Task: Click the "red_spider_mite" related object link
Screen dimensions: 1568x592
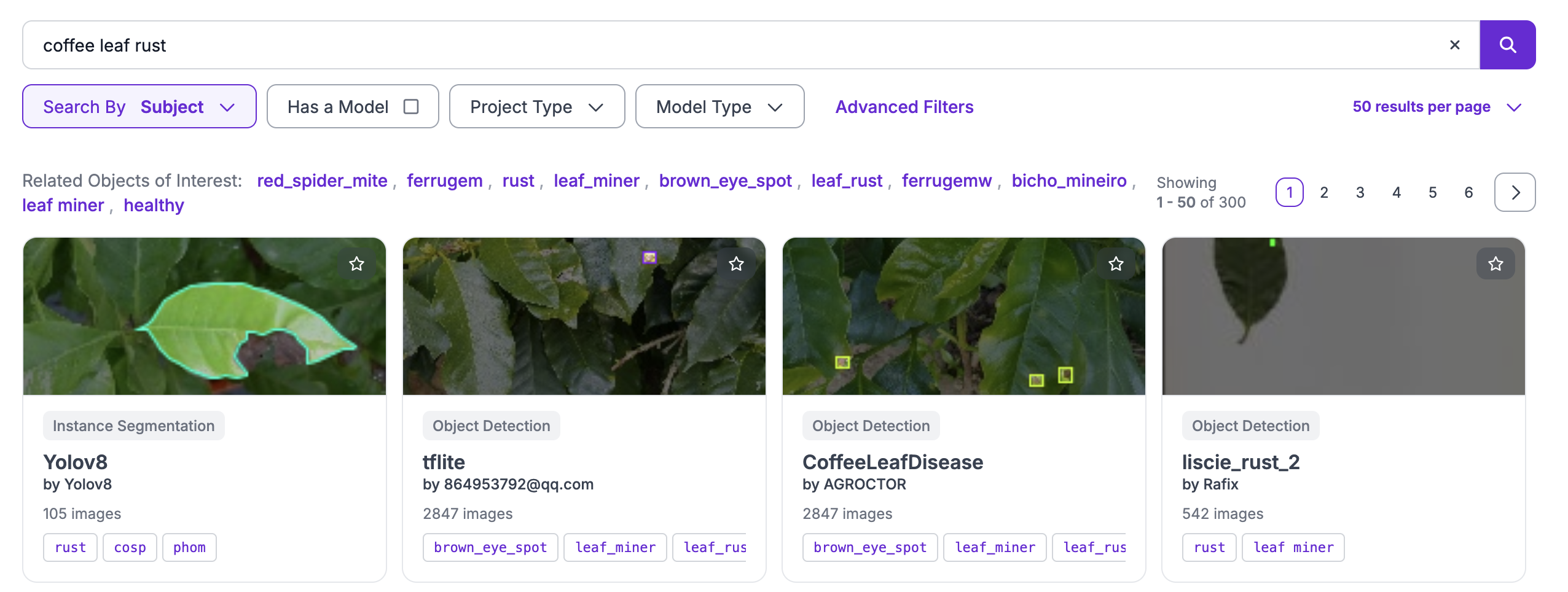Action: (321, 180)
